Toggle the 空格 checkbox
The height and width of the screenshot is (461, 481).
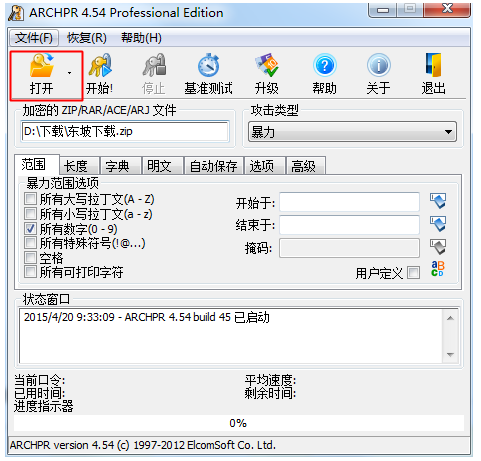(30, 257)
